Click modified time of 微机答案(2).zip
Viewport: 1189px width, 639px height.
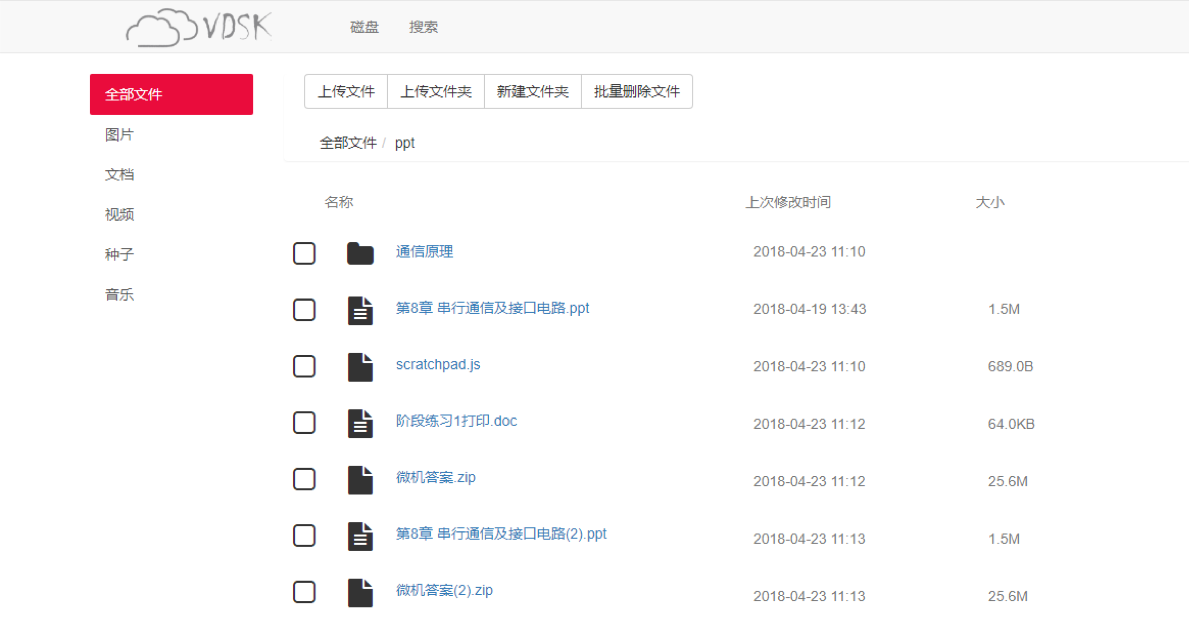(x=809, y=597)
